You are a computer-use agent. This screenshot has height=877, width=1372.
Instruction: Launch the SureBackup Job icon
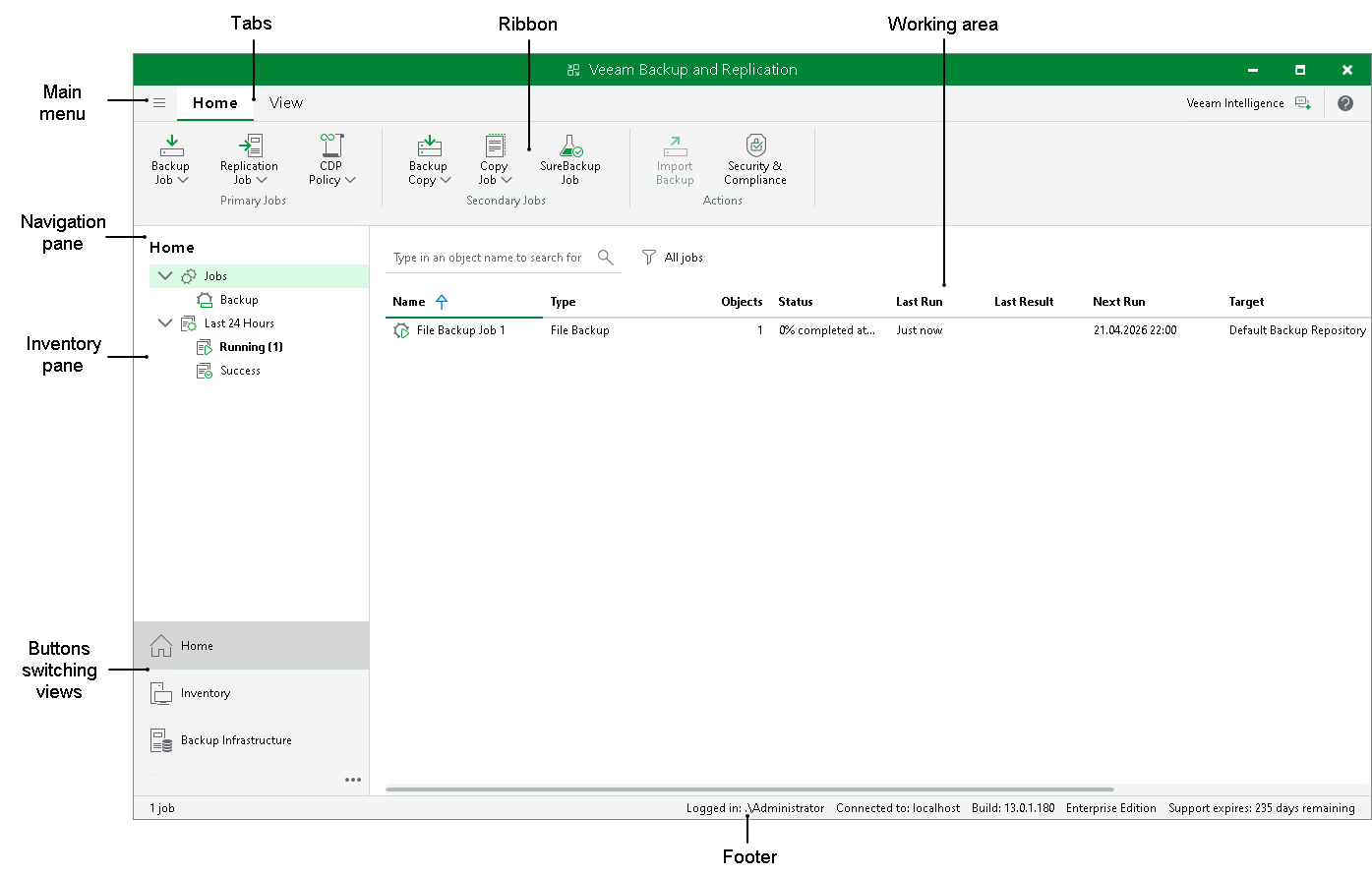tap(570, 146)
